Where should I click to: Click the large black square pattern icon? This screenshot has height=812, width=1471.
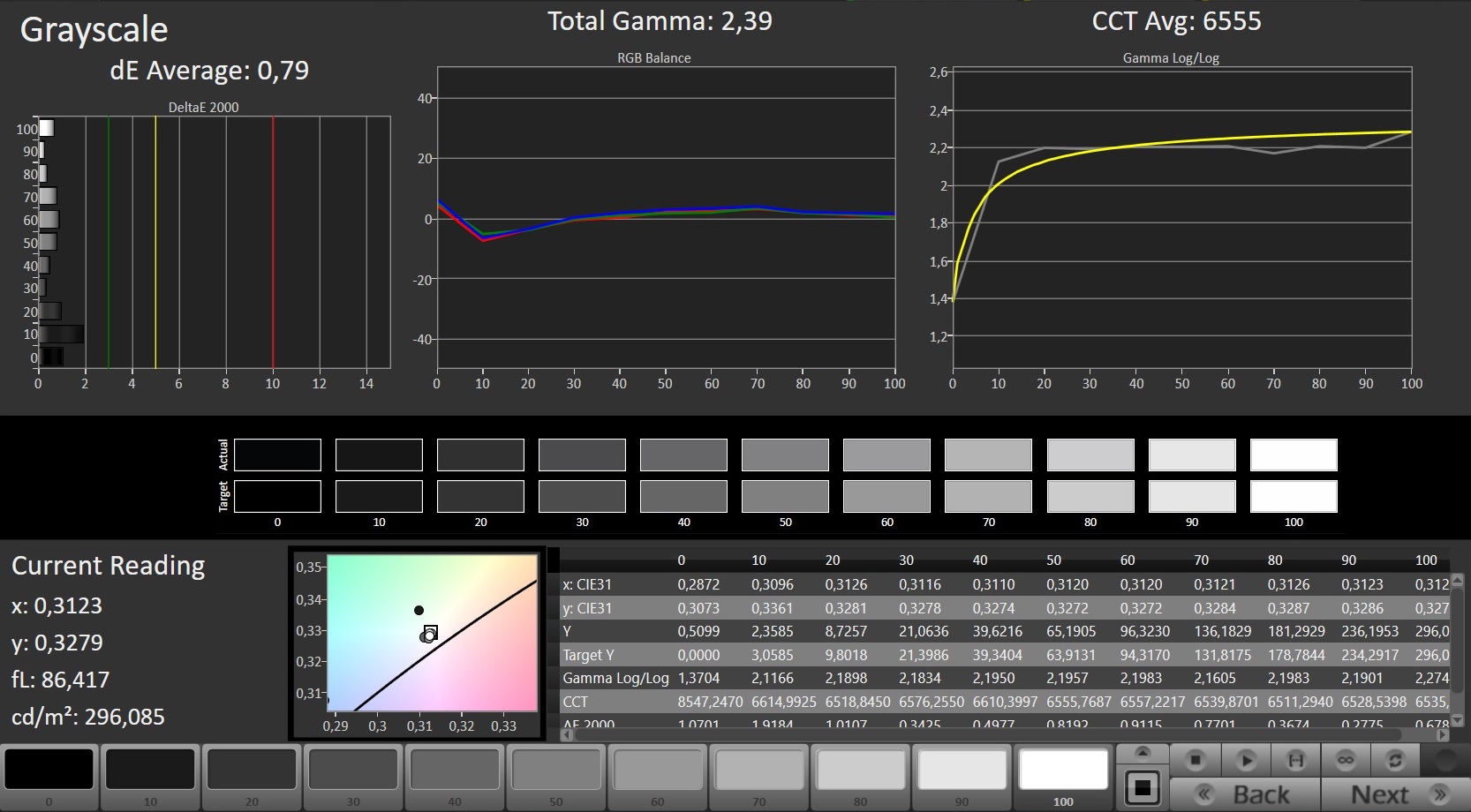[x=1143, y=787]
